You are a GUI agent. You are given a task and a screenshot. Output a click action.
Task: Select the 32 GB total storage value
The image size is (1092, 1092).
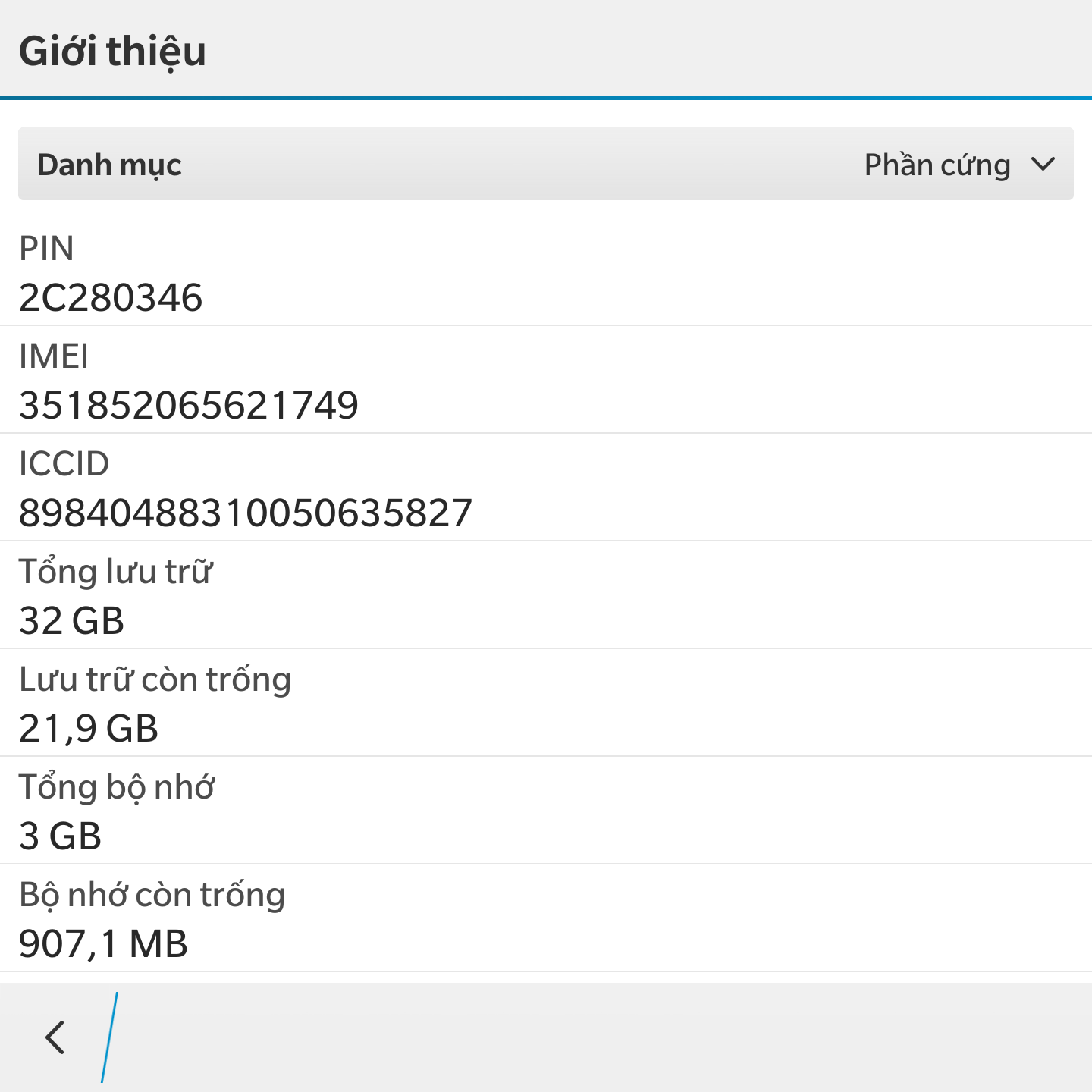pyautogui.click(x=71, y=620)
